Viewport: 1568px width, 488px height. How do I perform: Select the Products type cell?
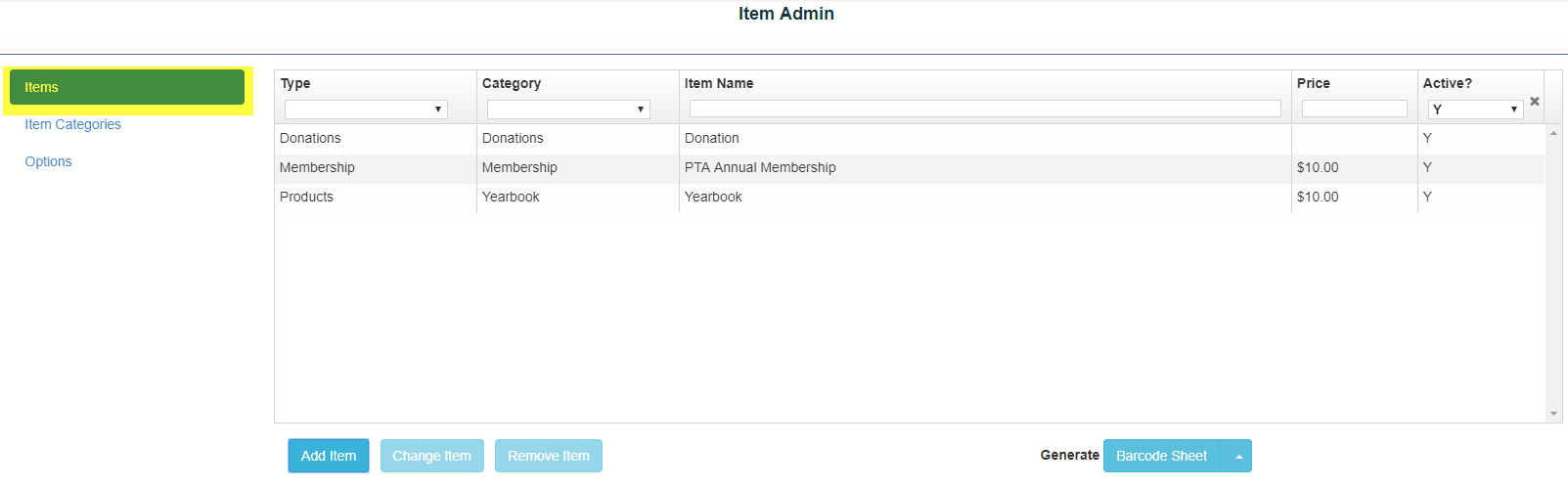coord(376,198)
